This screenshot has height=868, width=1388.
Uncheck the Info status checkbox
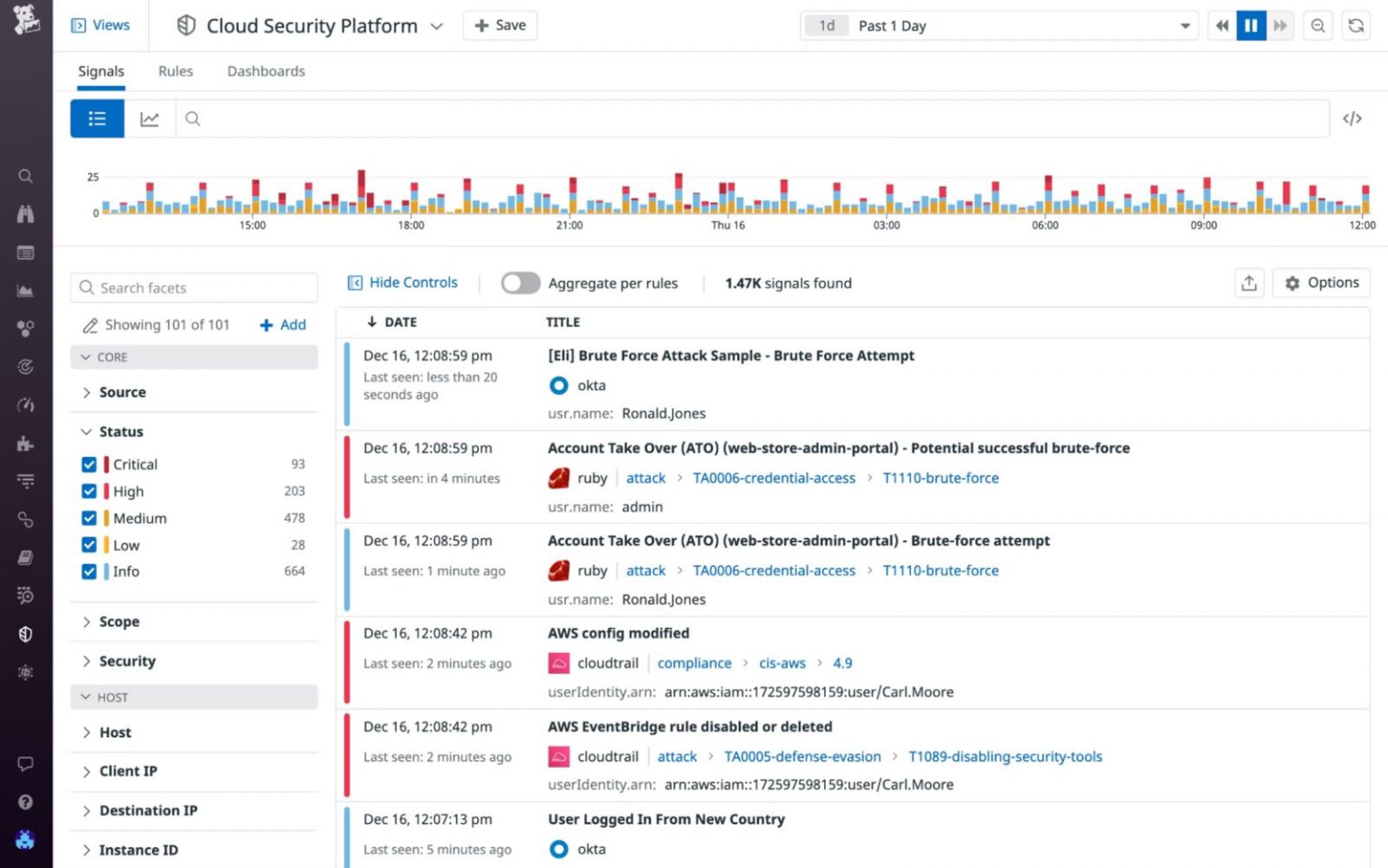click(x=89, y=571)
